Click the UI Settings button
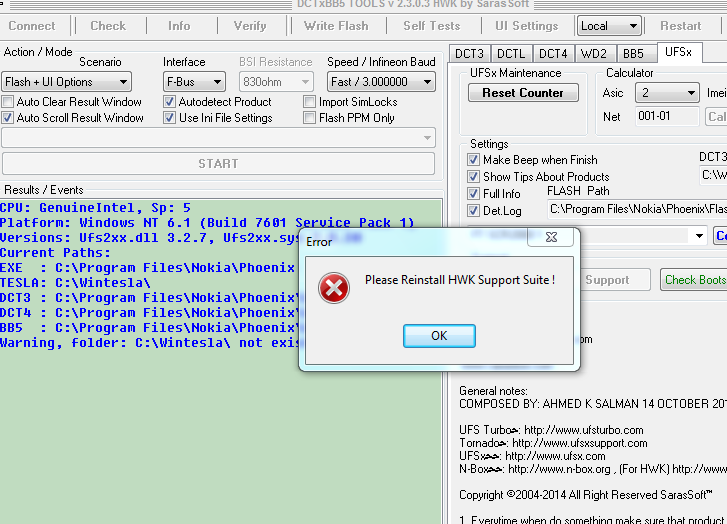Viewport: 727px width, 524px height. [527, 26]
